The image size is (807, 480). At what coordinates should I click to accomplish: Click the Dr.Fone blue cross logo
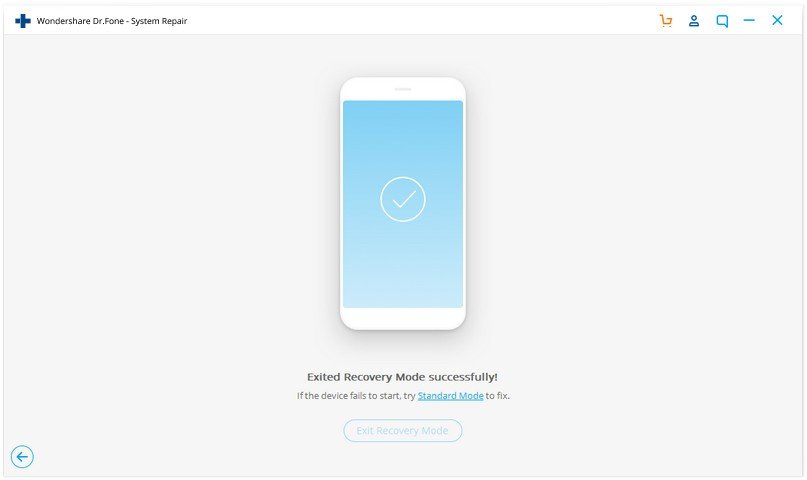click(23, 21)
